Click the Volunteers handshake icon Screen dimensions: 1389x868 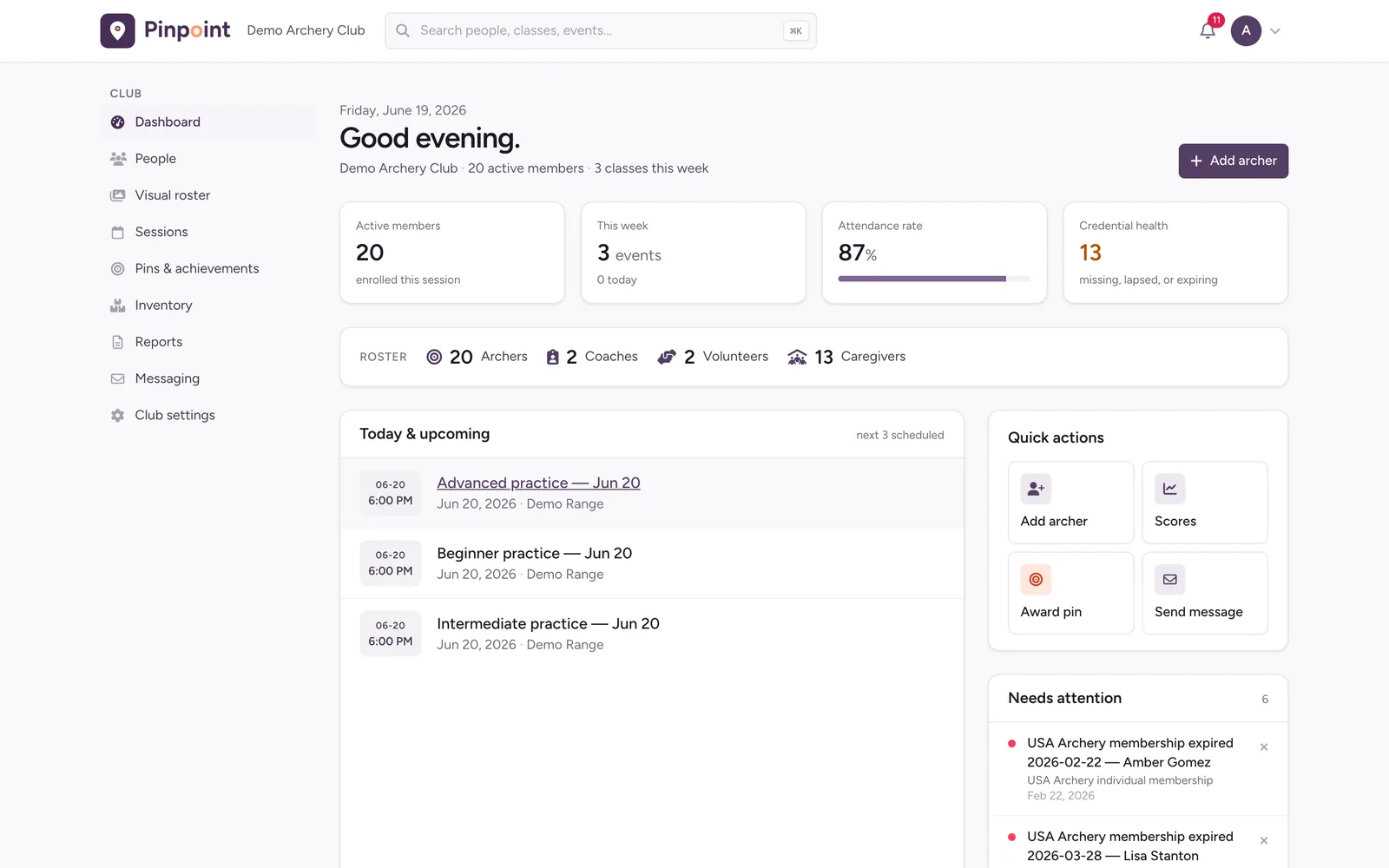point(667,357)
